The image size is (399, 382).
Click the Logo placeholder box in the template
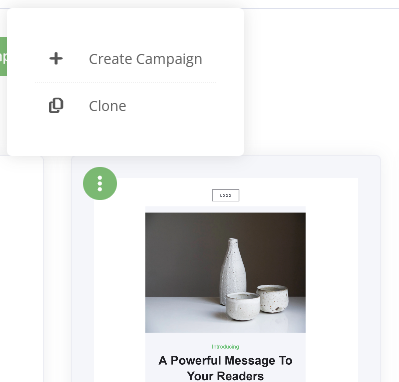click(x=226, y=195)
